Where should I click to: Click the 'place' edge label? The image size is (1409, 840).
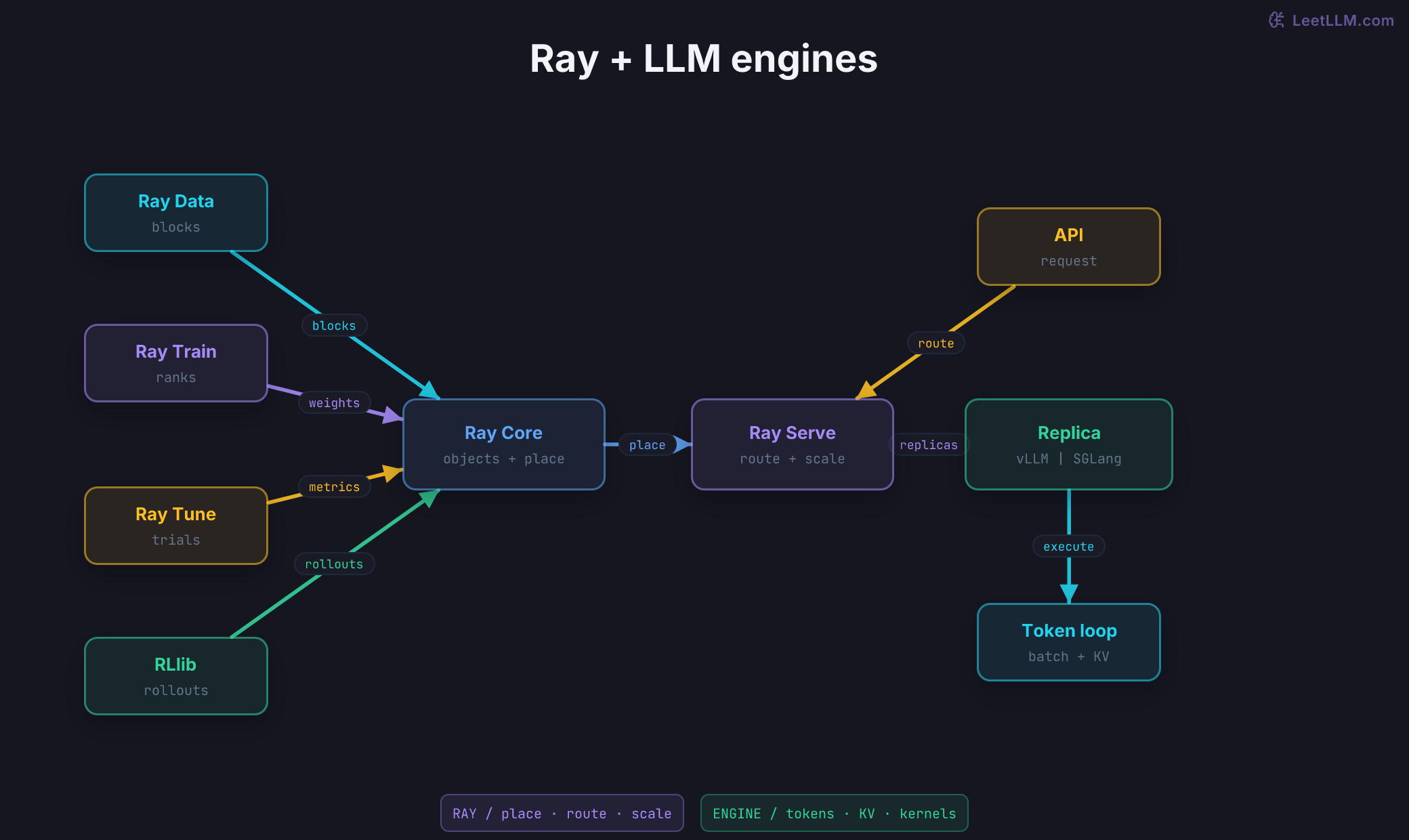tap(647, 445)
